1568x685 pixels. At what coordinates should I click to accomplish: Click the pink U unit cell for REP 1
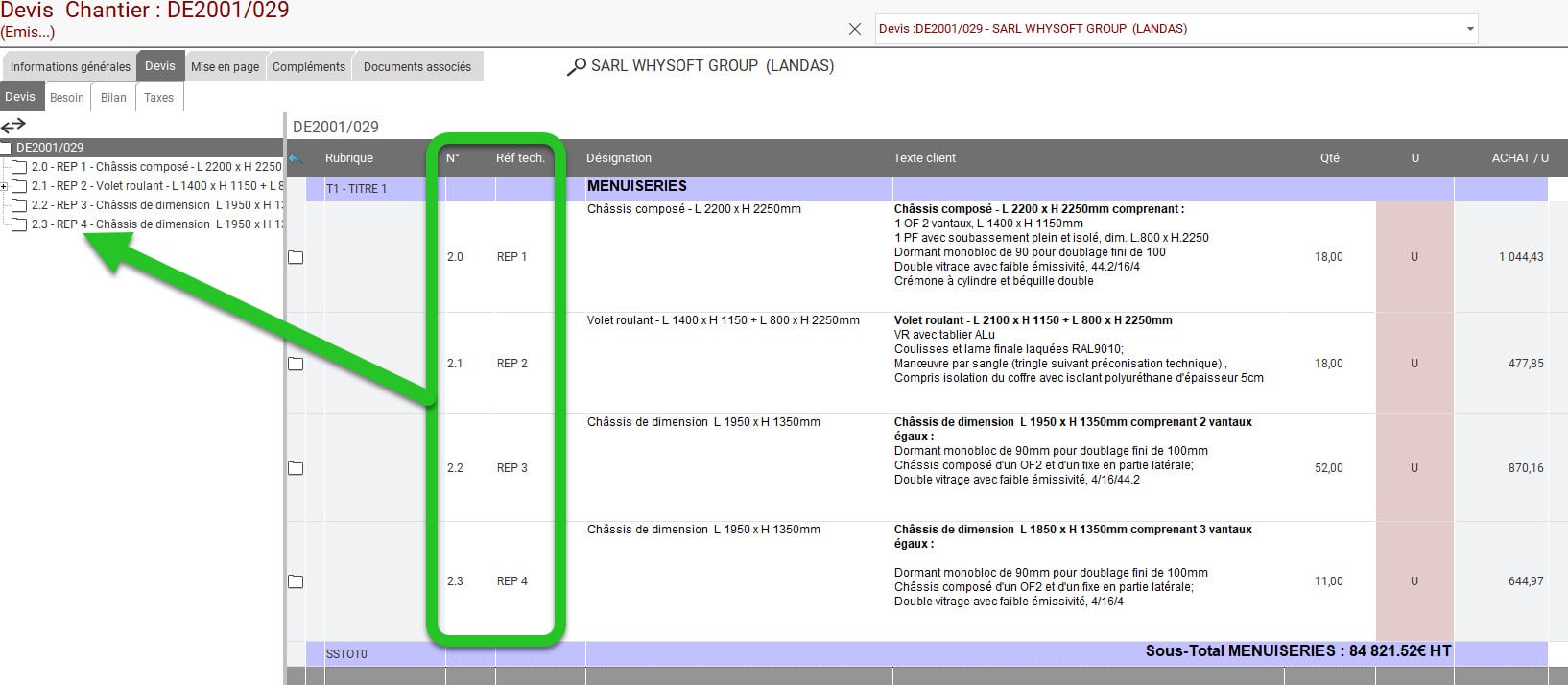(1414, 257)
